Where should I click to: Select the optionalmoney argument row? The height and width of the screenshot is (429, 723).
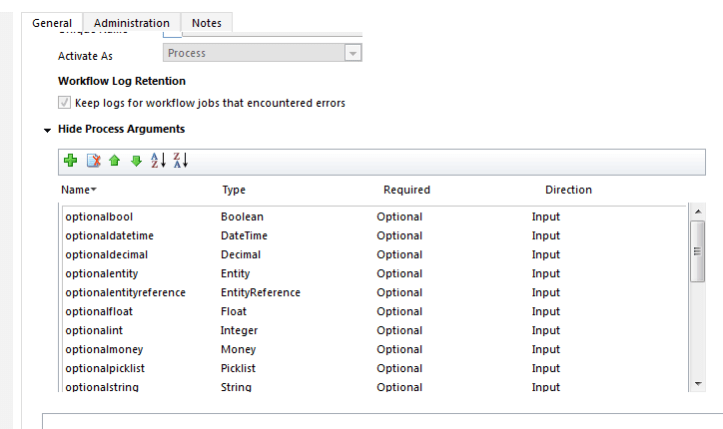(374, 349)
